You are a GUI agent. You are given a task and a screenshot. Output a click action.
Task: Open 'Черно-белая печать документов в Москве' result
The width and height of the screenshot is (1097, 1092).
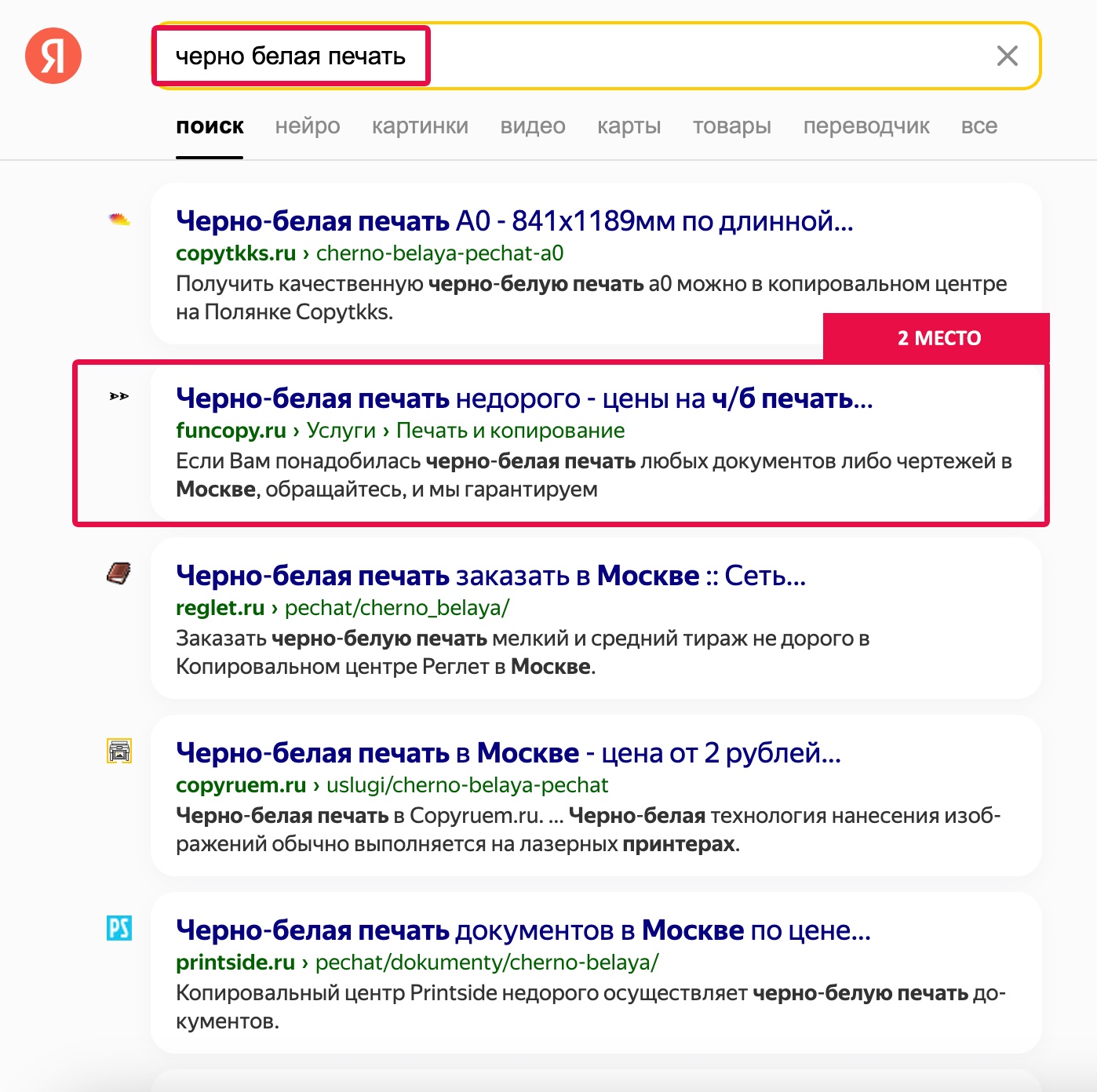(523, 930)
